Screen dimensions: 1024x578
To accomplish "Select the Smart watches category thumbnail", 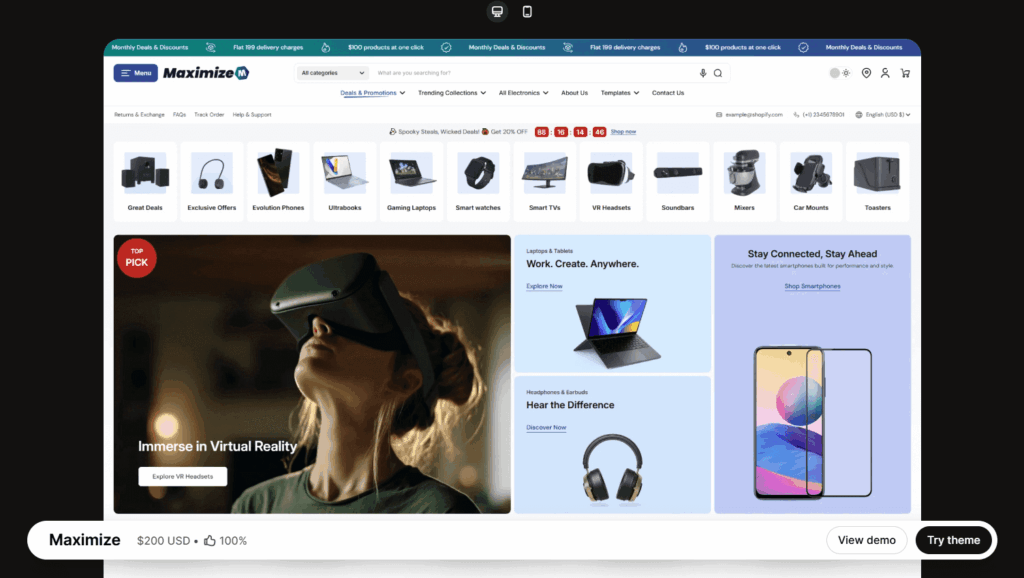I will pos(478,181).
